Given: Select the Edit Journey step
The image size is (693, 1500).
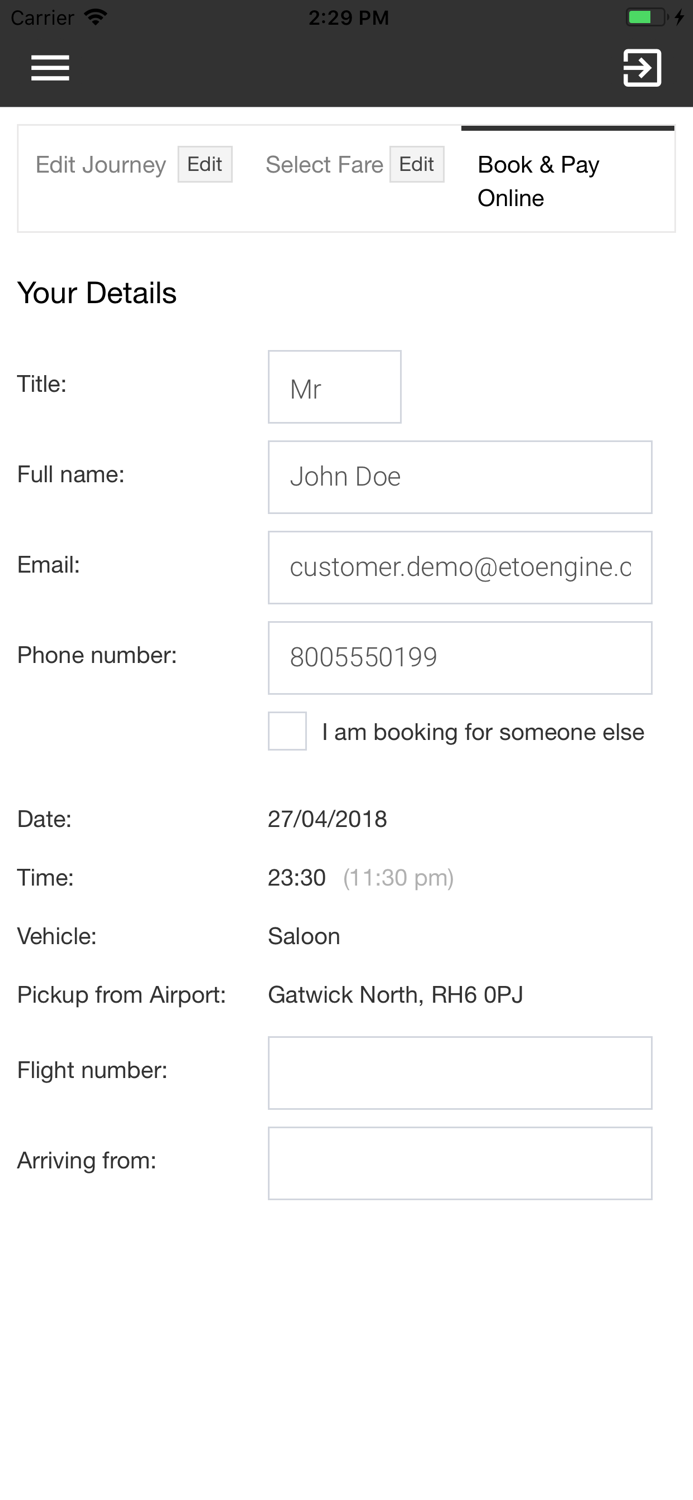Looking at the screenshot, I should point(100,164).
